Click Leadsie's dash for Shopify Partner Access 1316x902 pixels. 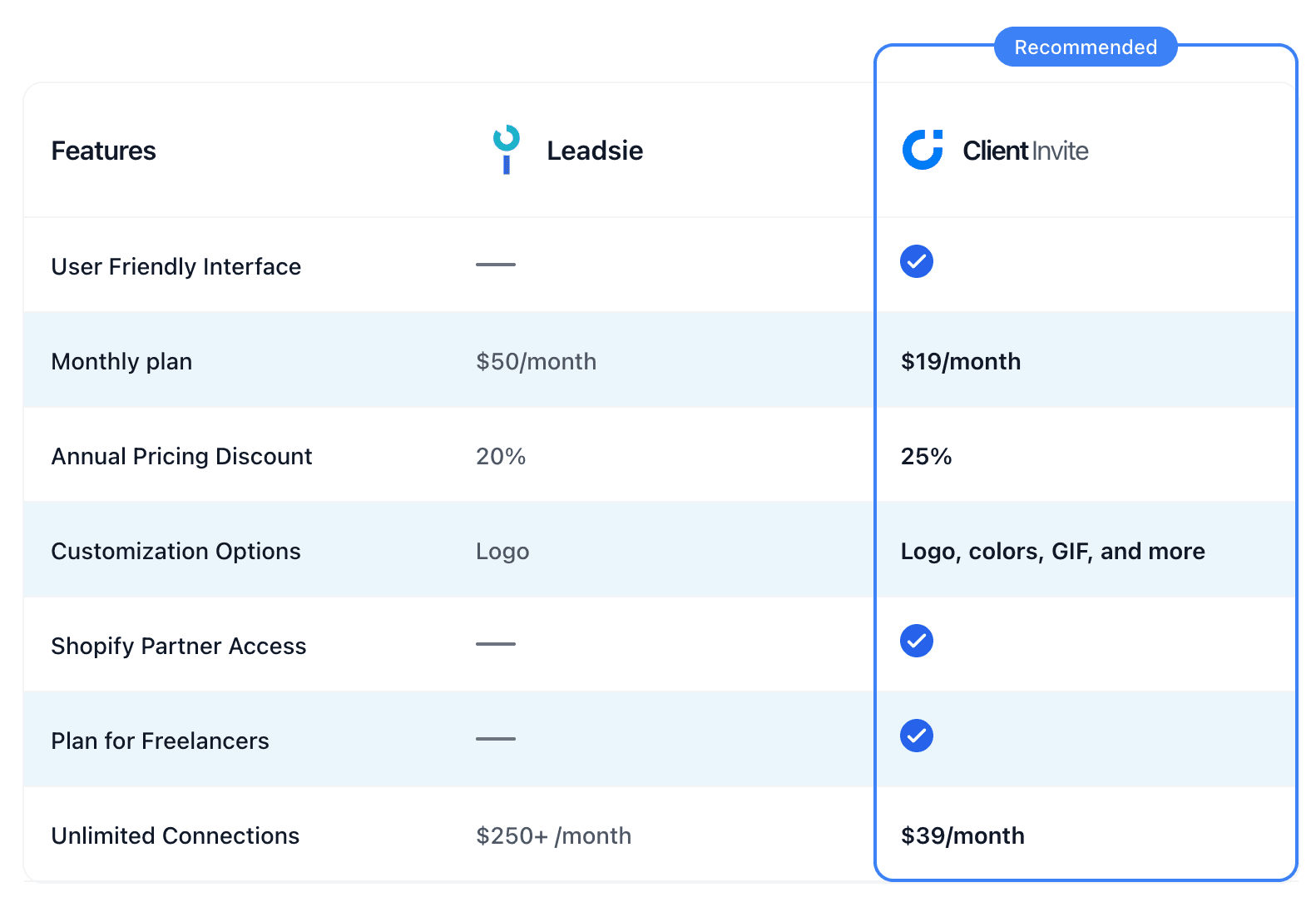click(495, 644)
